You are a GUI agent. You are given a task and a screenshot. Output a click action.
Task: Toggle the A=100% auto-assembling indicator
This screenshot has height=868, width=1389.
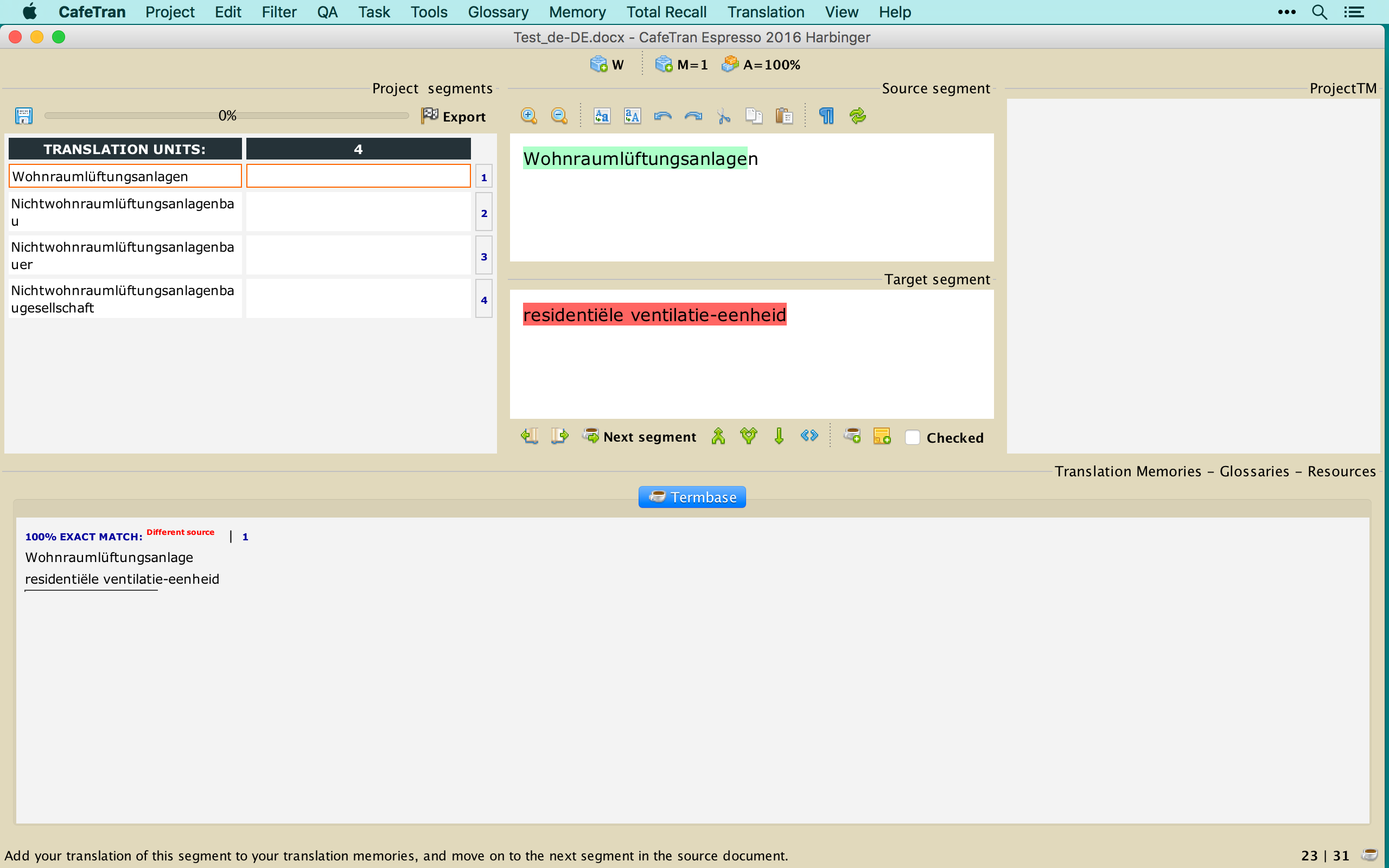point(761,65)
